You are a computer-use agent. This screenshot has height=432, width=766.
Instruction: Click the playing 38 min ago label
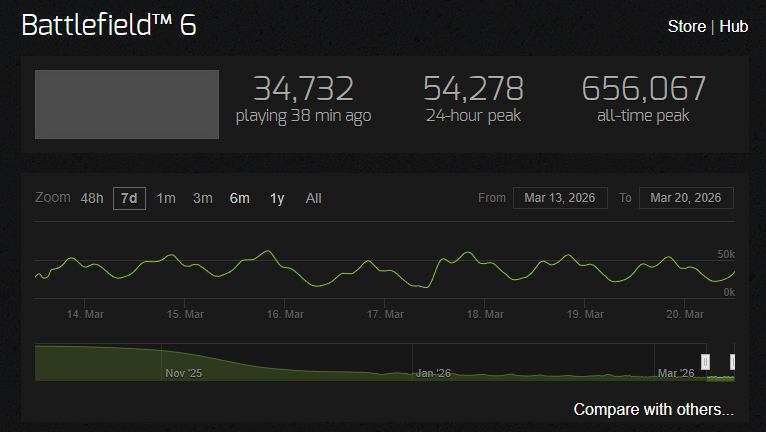[303, 116]
